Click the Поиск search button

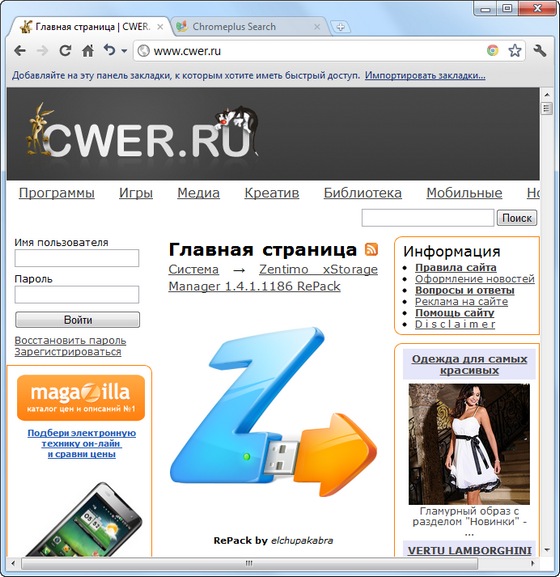(x=517, y=218)
